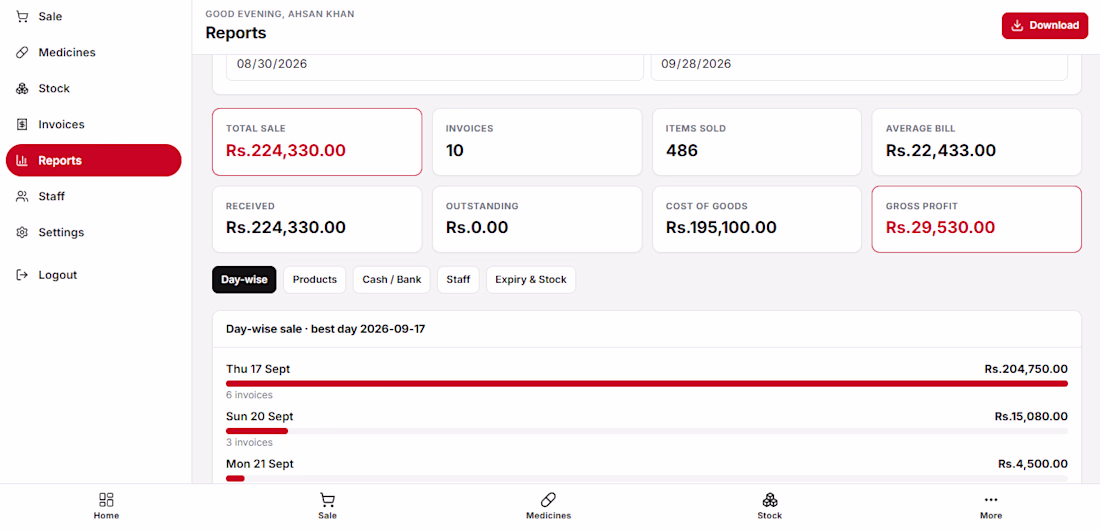Click the "6 invoices" text
The width and height of the screenshot is (1100, 530).
[249, 395]
